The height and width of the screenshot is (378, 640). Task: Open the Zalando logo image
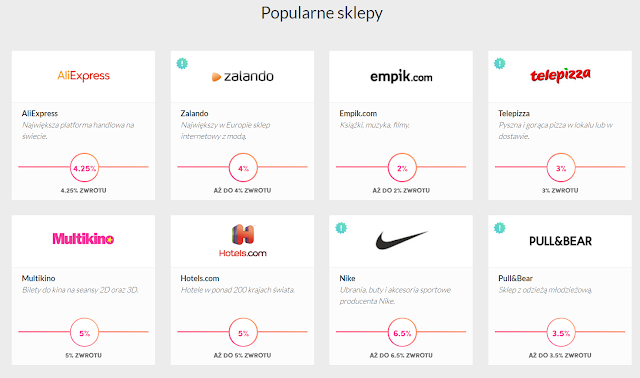click(x=242, y=76)
